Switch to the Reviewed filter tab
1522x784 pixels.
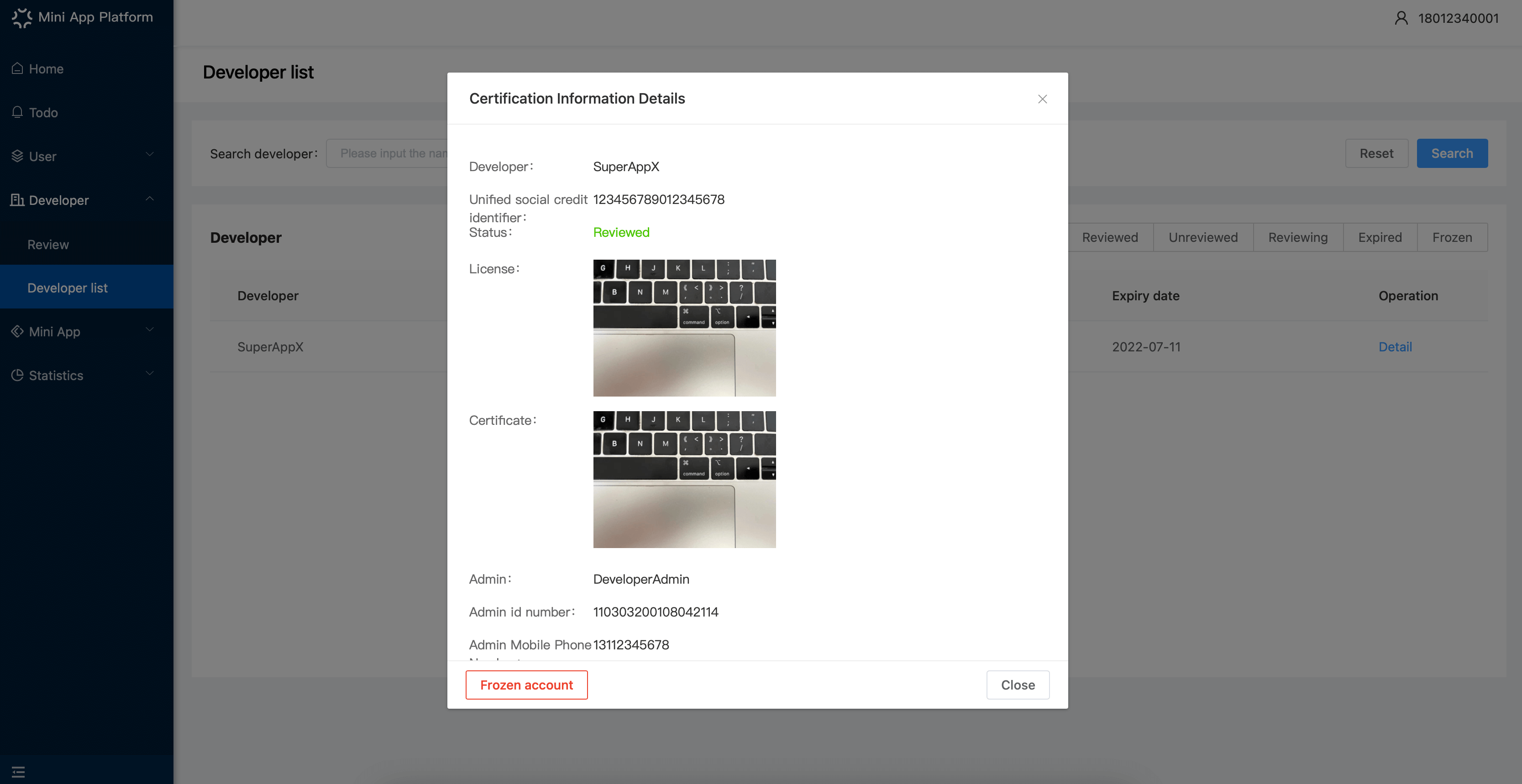[1110, 237]
